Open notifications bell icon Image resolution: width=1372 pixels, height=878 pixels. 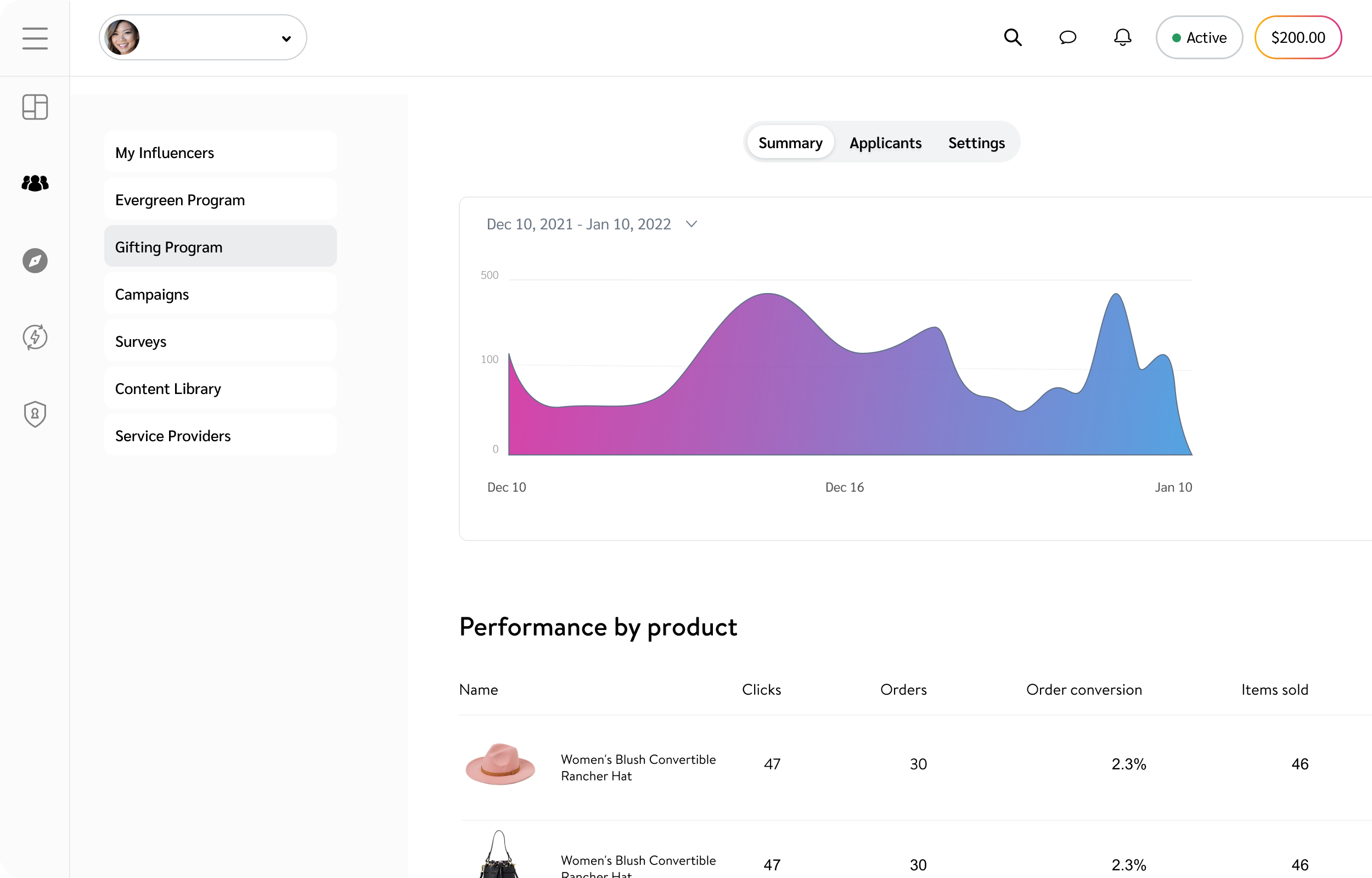point(1122,38)
